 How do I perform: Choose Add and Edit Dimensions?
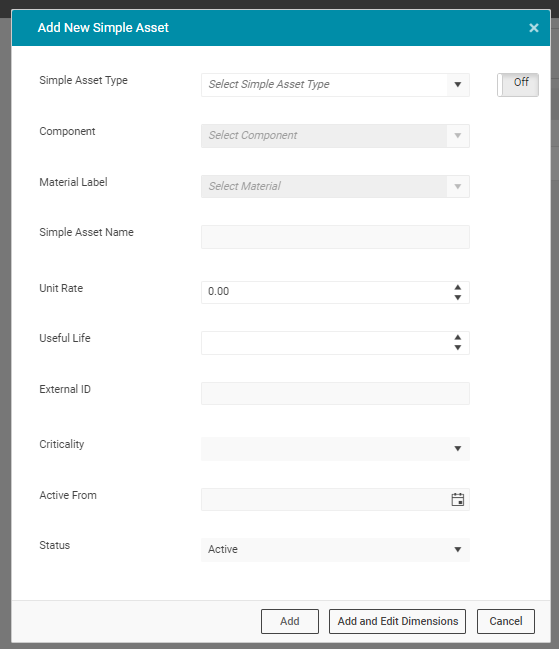(x=397, y=621)
